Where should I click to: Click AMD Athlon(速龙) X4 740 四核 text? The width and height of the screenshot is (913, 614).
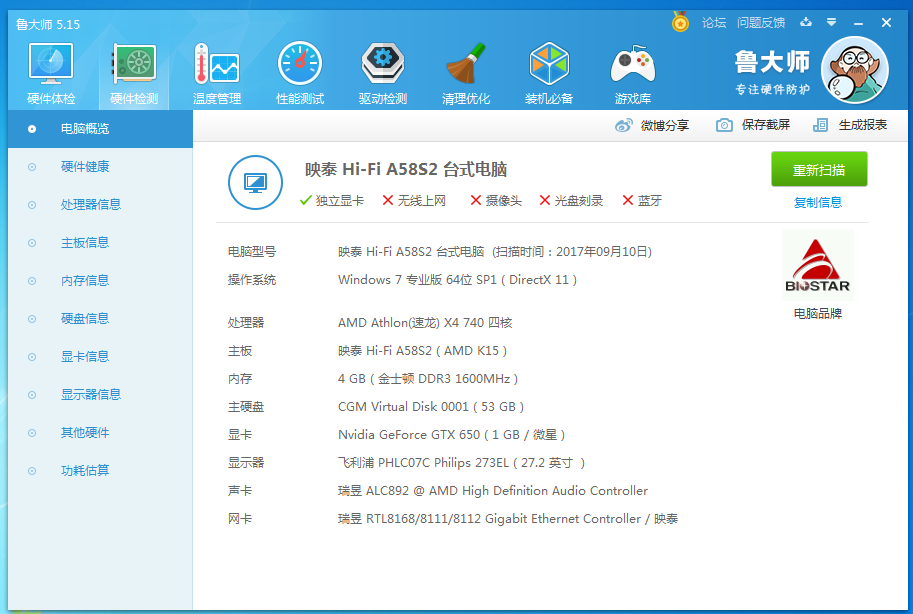click(425, 323)
